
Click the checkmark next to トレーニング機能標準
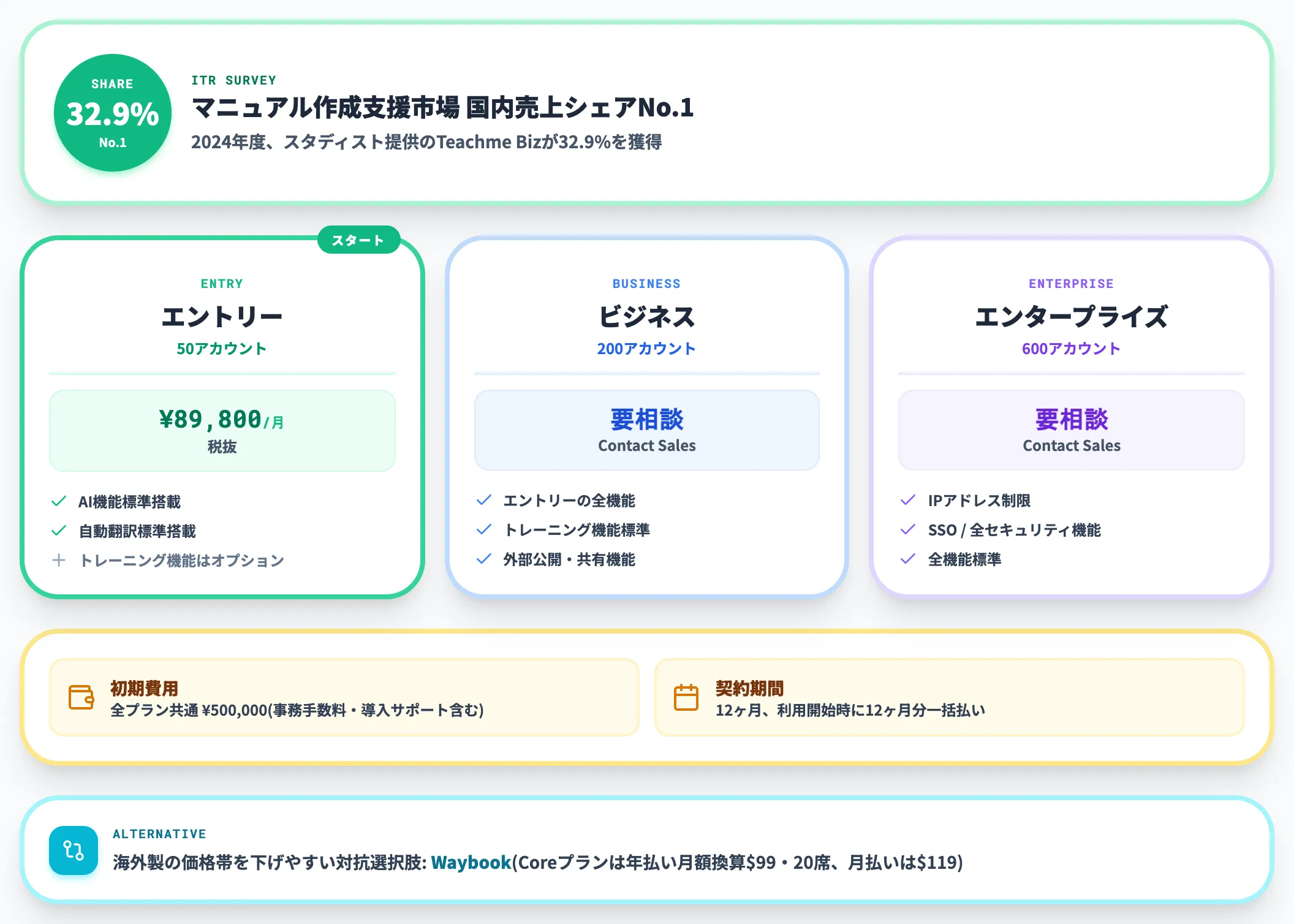(x=484, y=529)
